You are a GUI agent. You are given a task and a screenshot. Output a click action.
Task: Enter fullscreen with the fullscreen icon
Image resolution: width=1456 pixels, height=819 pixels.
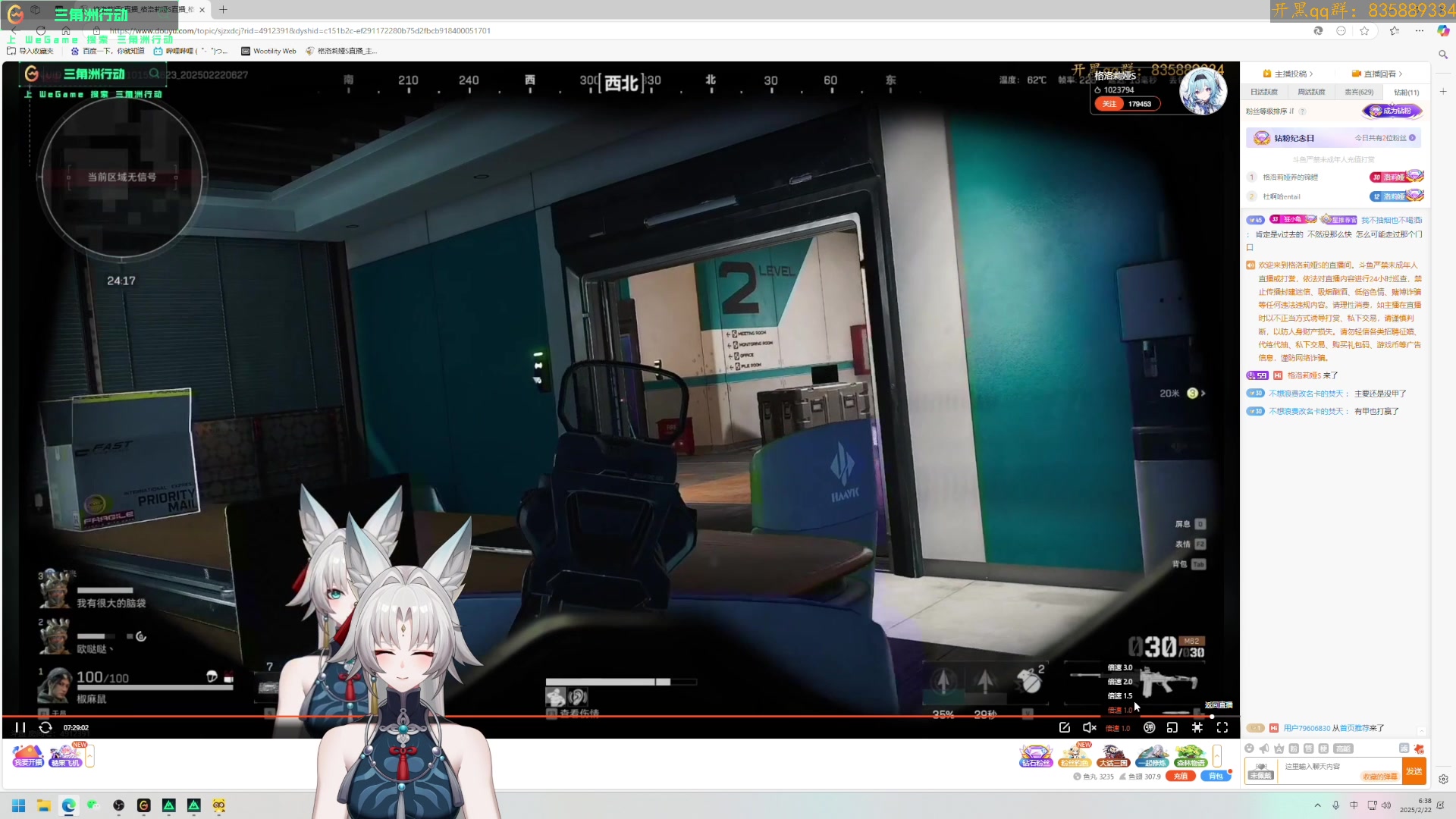point(1222,727)
